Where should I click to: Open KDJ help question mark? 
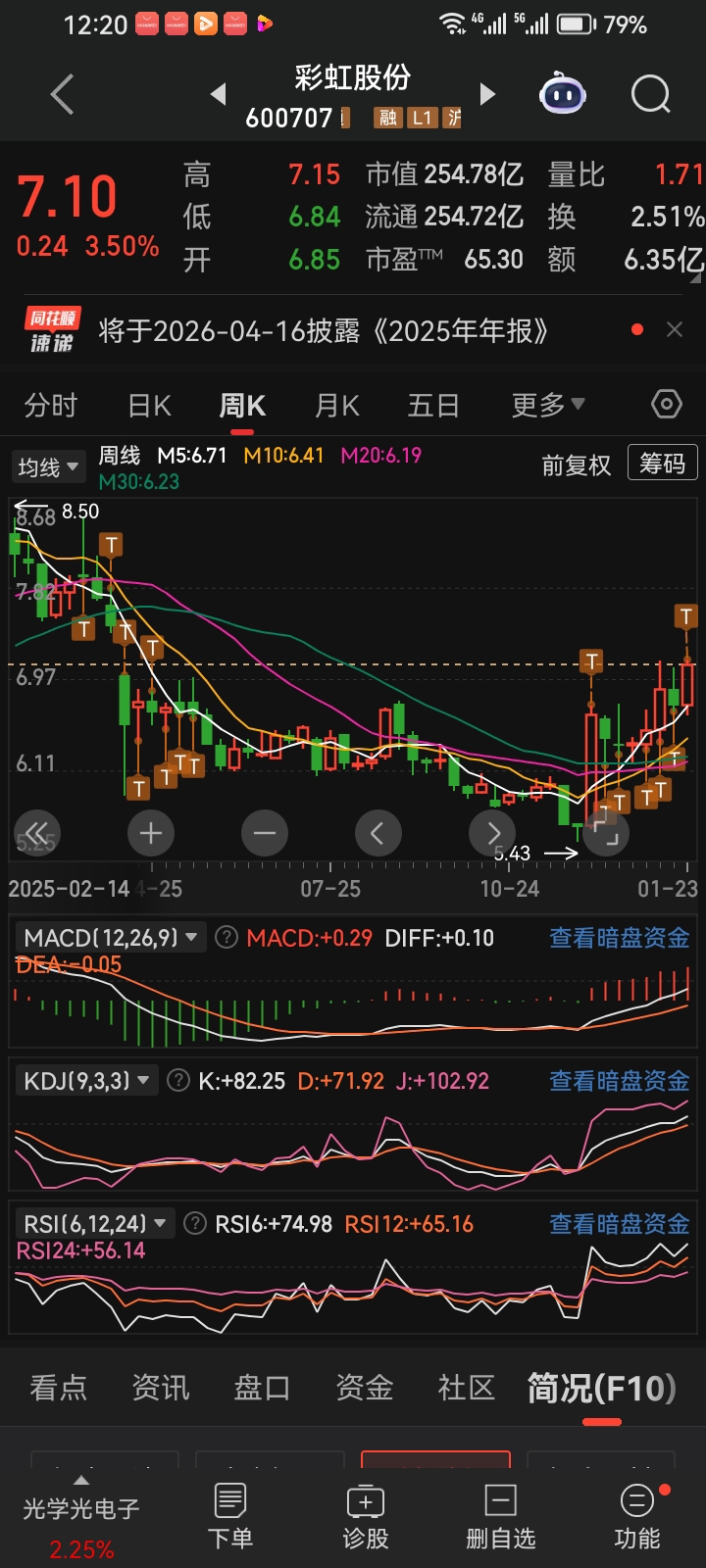(x=178, y=1081)
